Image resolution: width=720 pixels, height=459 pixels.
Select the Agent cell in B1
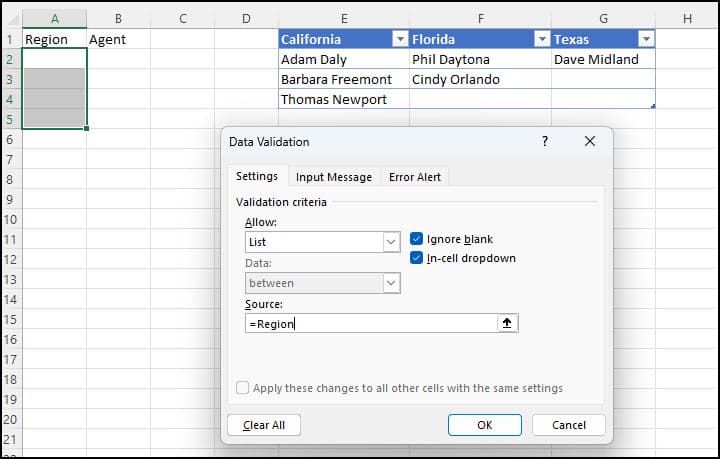[x=118, y=39]
